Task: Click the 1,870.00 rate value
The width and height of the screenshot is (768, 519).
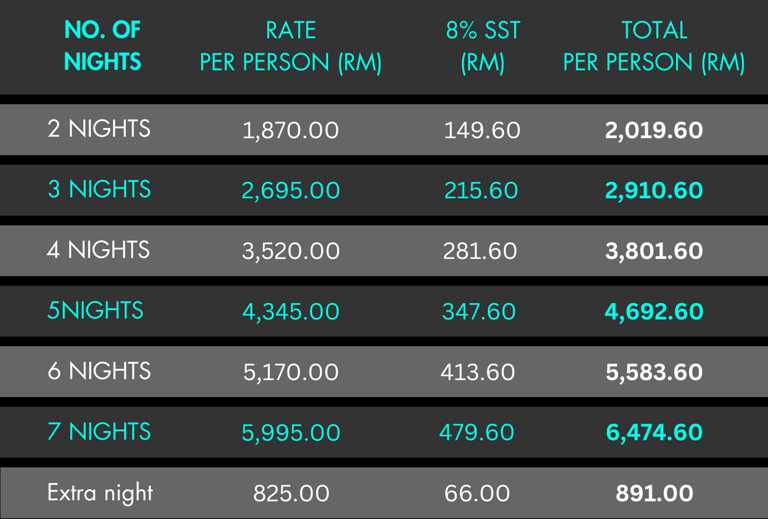Action: coord(290,130)
